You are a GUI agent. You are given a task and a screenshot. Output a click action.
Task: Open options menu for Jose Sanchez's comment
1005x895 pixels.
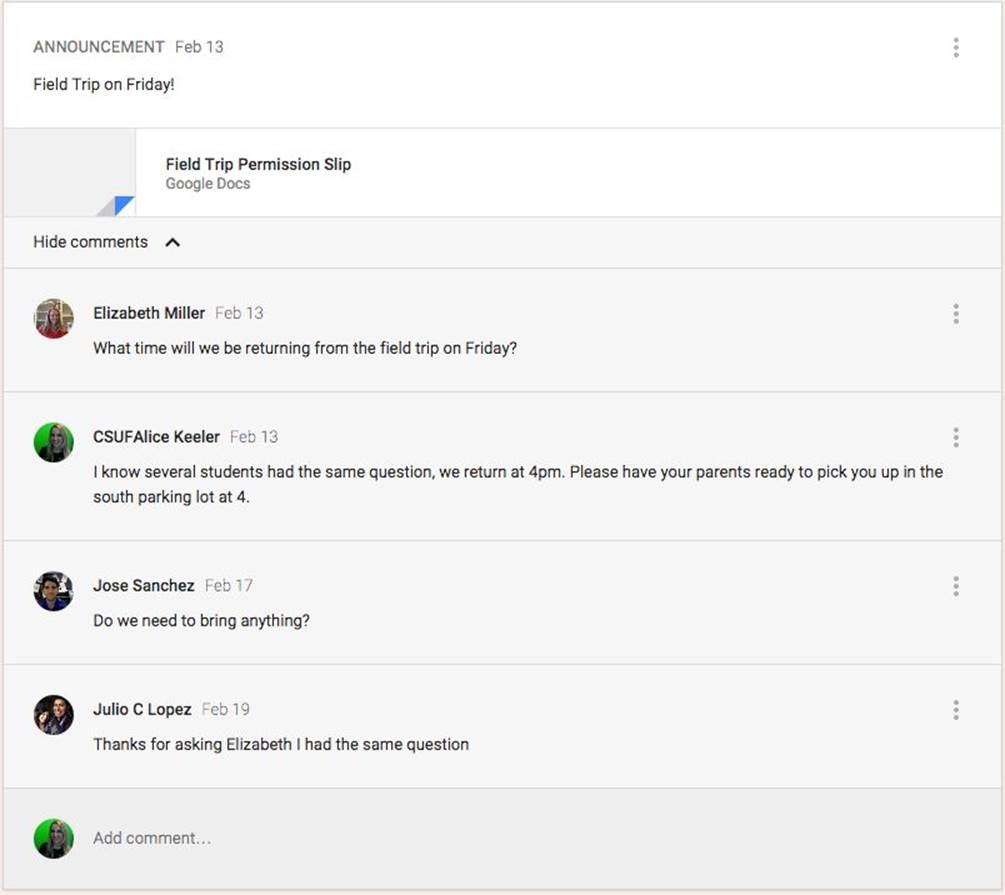(956, 586)
